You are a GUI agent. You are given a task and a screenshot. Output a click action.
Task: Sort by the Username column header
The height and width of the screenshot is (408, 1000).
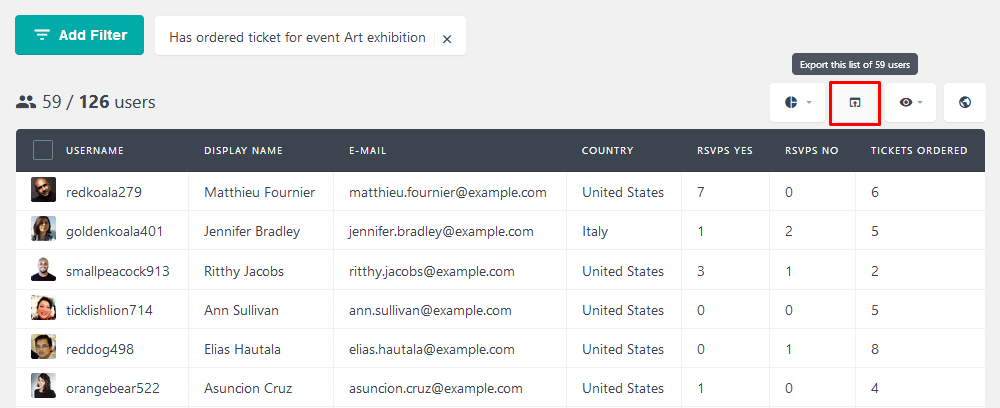[x=95, y=151]
